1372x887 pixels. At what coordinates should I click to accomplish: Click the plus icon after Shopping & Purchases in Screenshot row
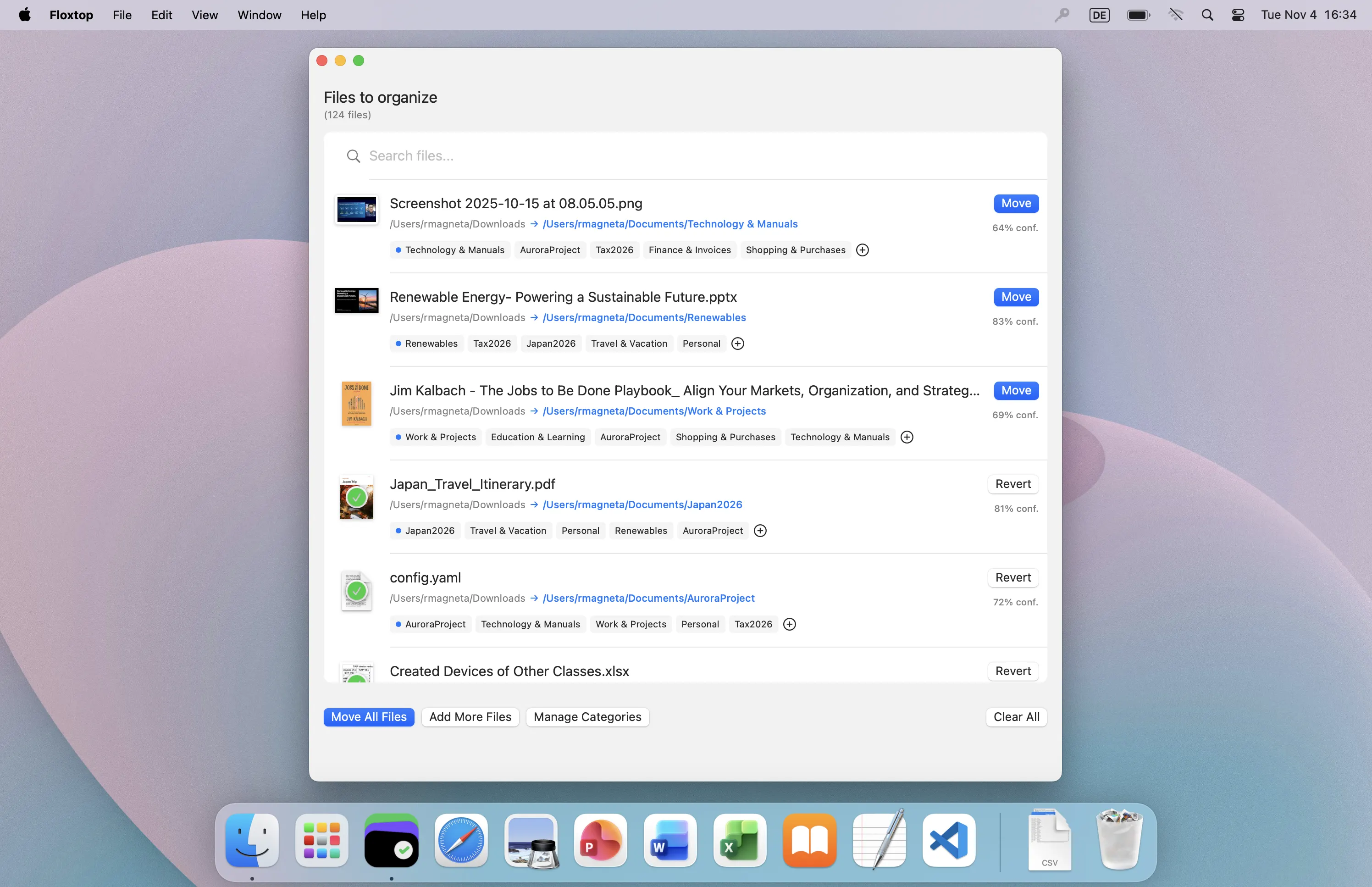862,250
